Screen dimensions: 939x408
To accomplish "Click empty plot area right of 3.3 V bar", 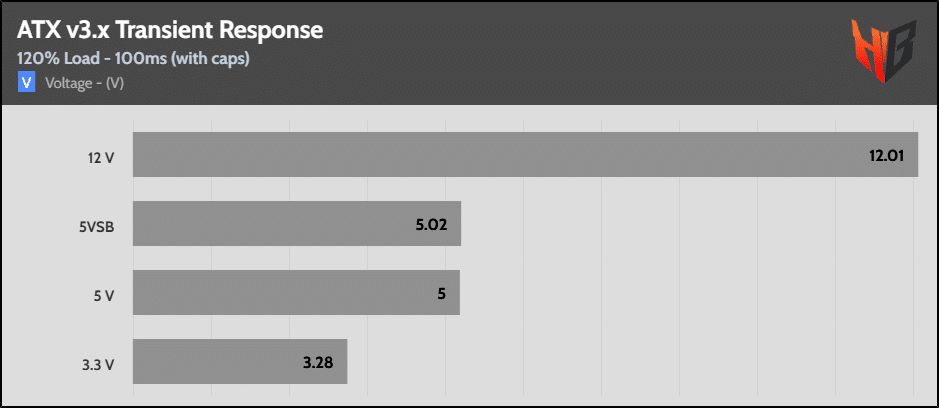I will click(x=630, y=361).
